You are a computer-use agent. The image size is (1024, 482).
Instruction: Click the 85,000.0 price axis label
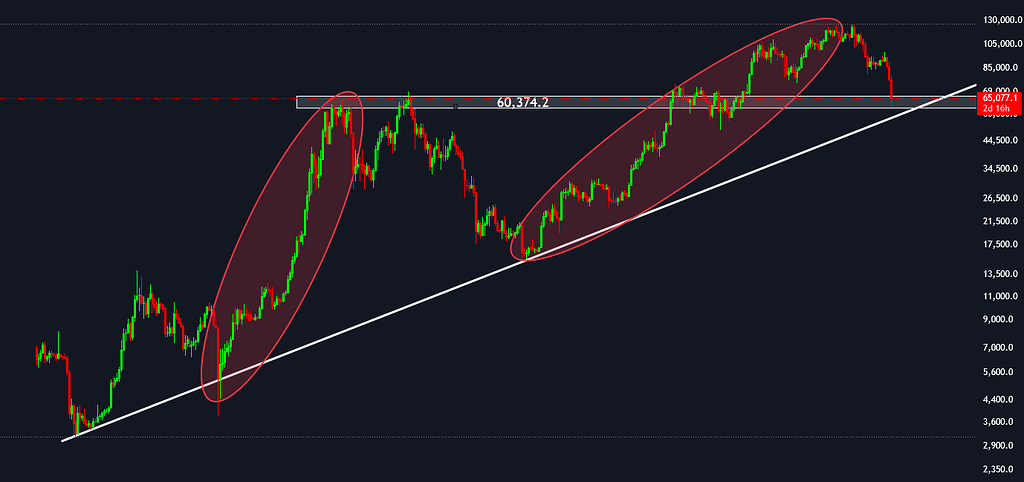[x=1000, y=68]
